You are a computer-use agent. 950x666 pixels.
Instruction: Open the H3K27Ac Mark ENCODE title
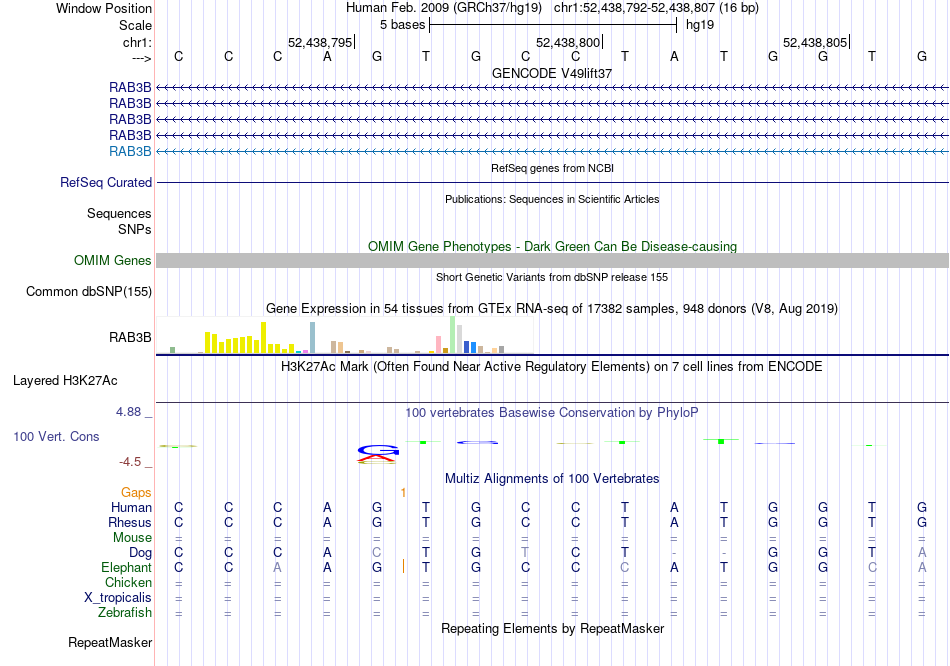[552, 367]
